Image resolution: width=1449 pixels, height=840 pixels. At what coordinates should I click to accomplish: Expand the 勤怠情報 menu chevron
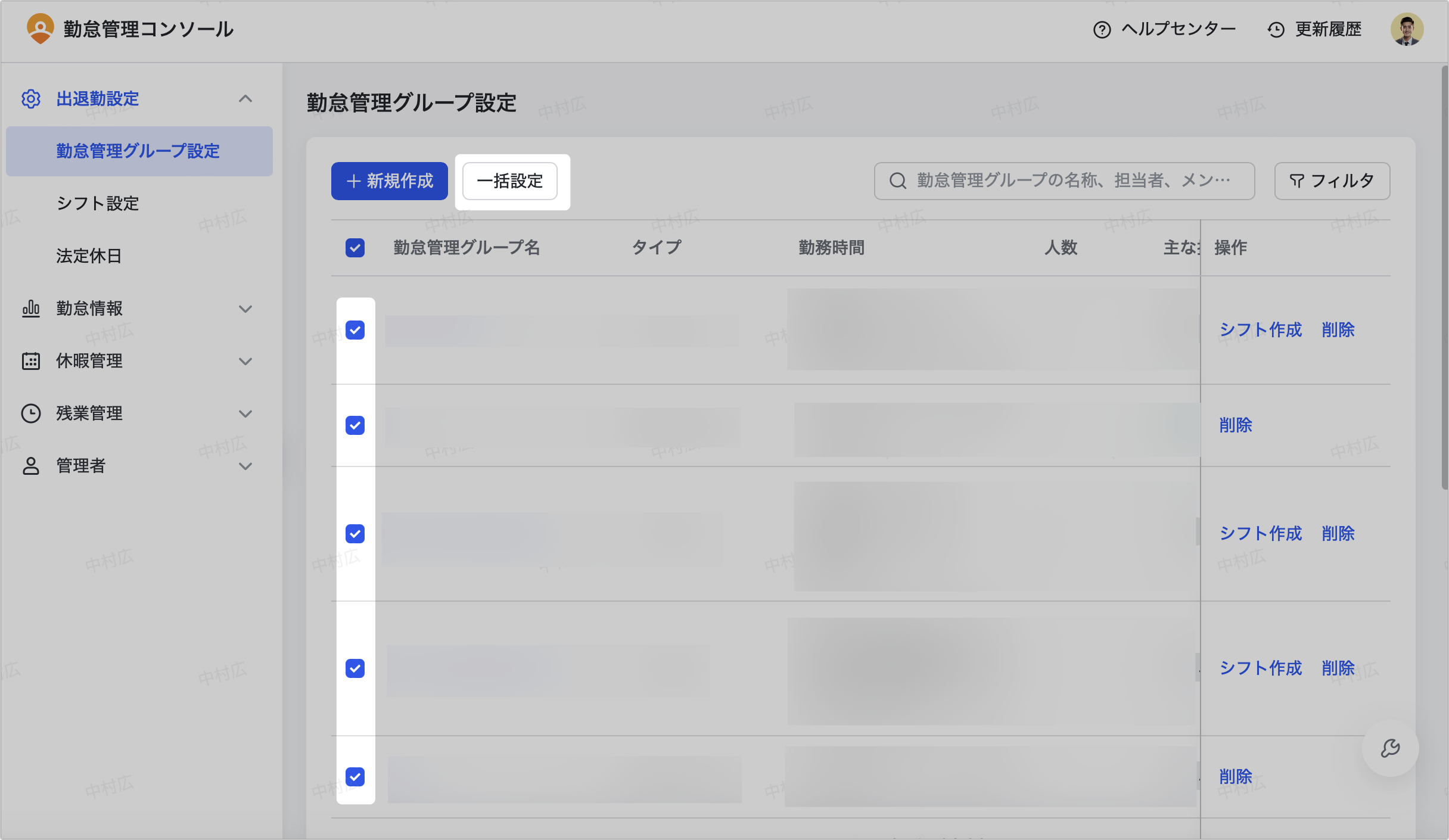pyautogui.click(x=245, y=309)
